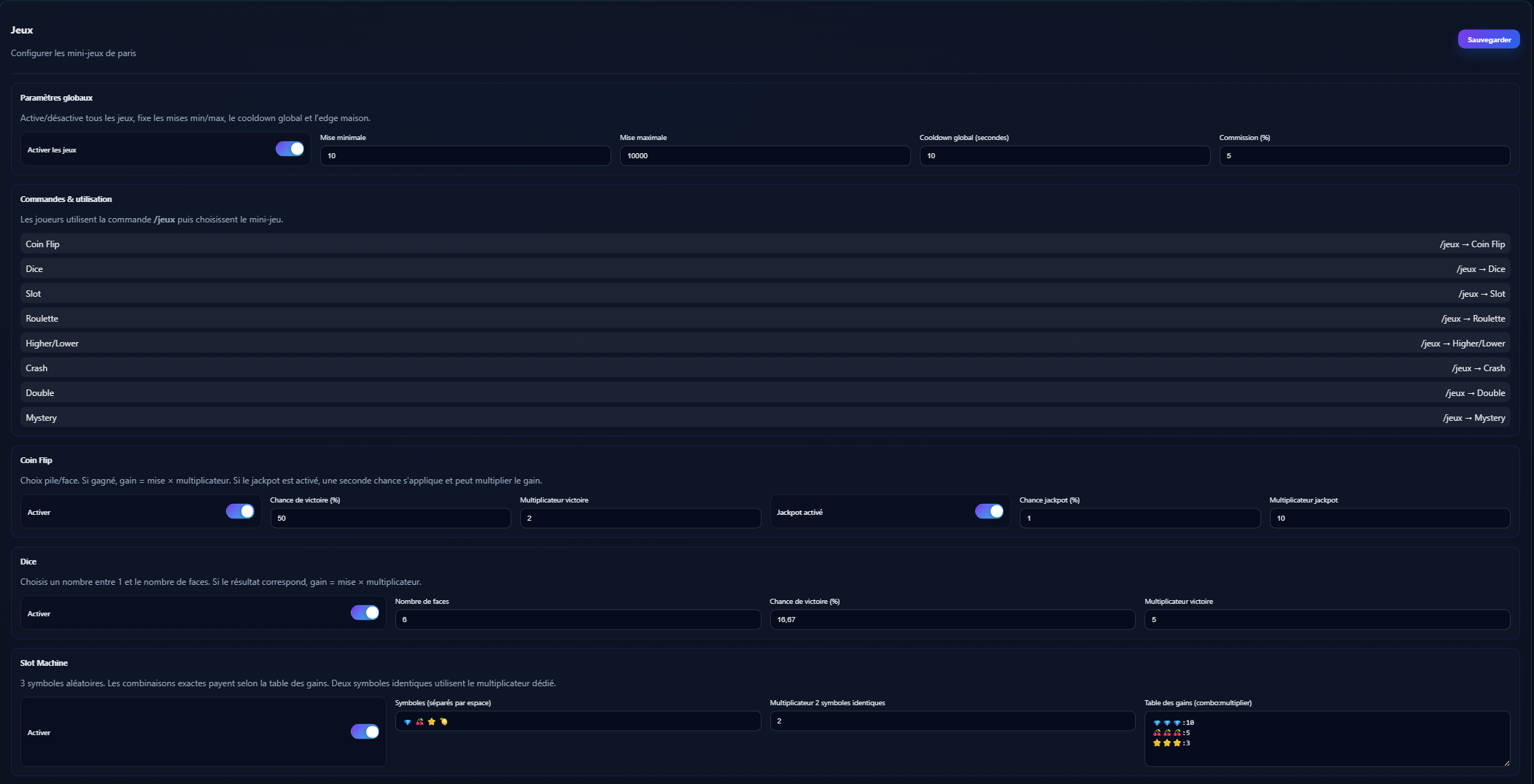Disable the Coin Flip Activer toggle
This screenshot has width=1534, height=784.
coord(240,512)
